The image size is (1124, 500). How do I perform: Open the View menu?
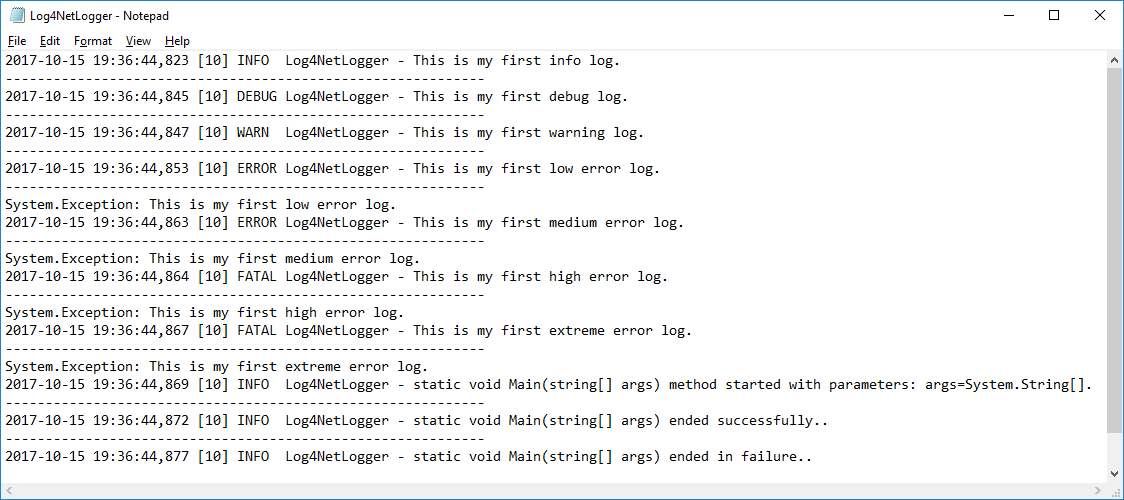click(138, 41)
